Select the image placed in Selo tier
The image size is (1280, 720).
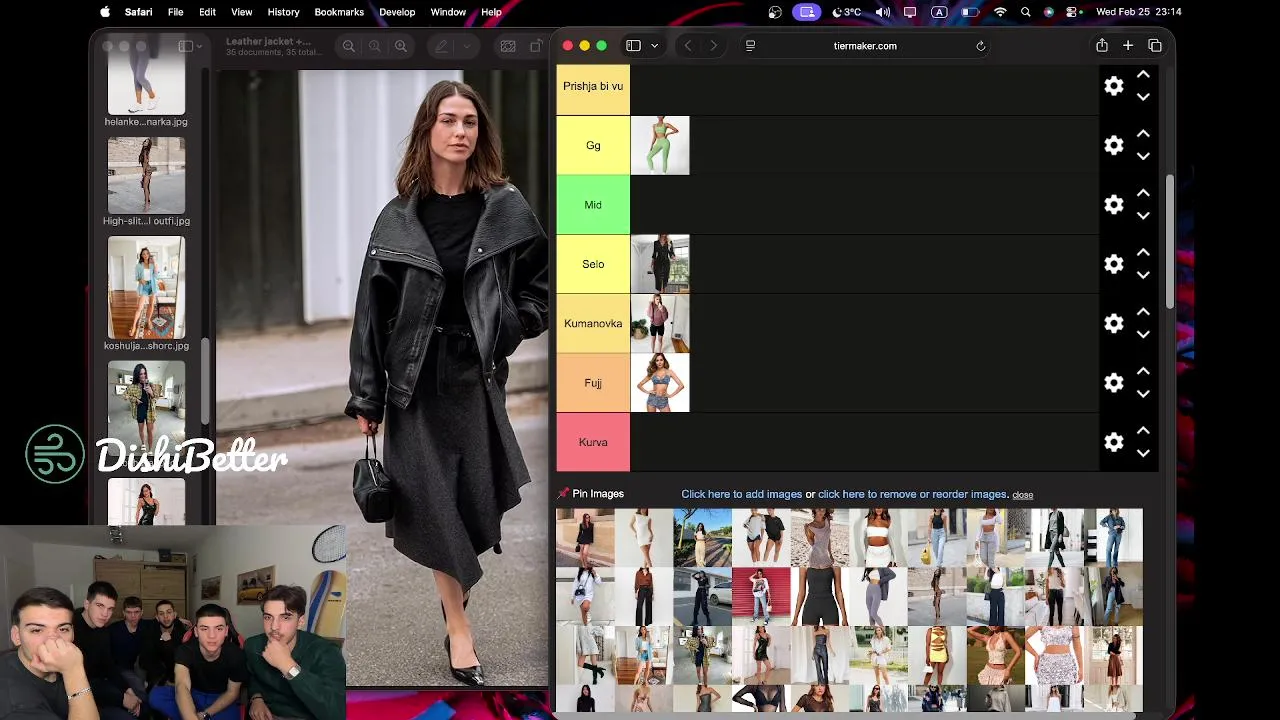(x=660, y=264)
